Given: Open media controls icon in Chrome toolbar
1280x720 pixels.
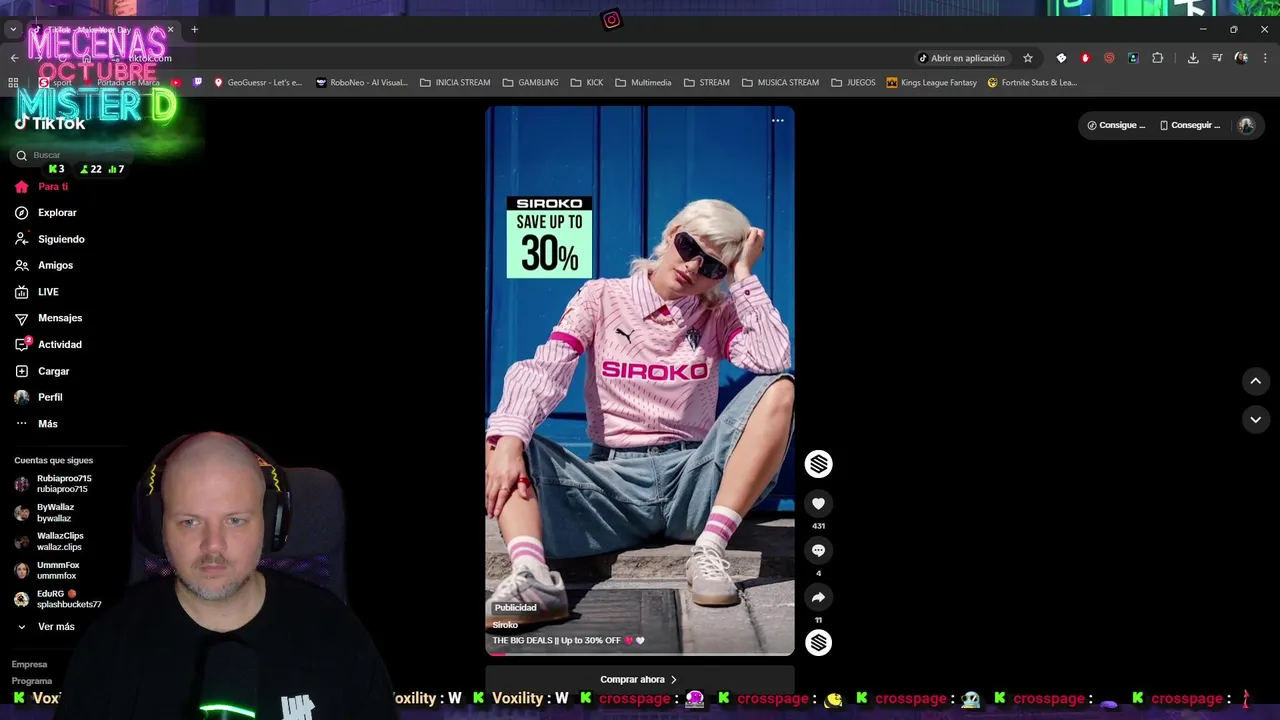Looking at the screenshot, I should (x=1217, y=58).
